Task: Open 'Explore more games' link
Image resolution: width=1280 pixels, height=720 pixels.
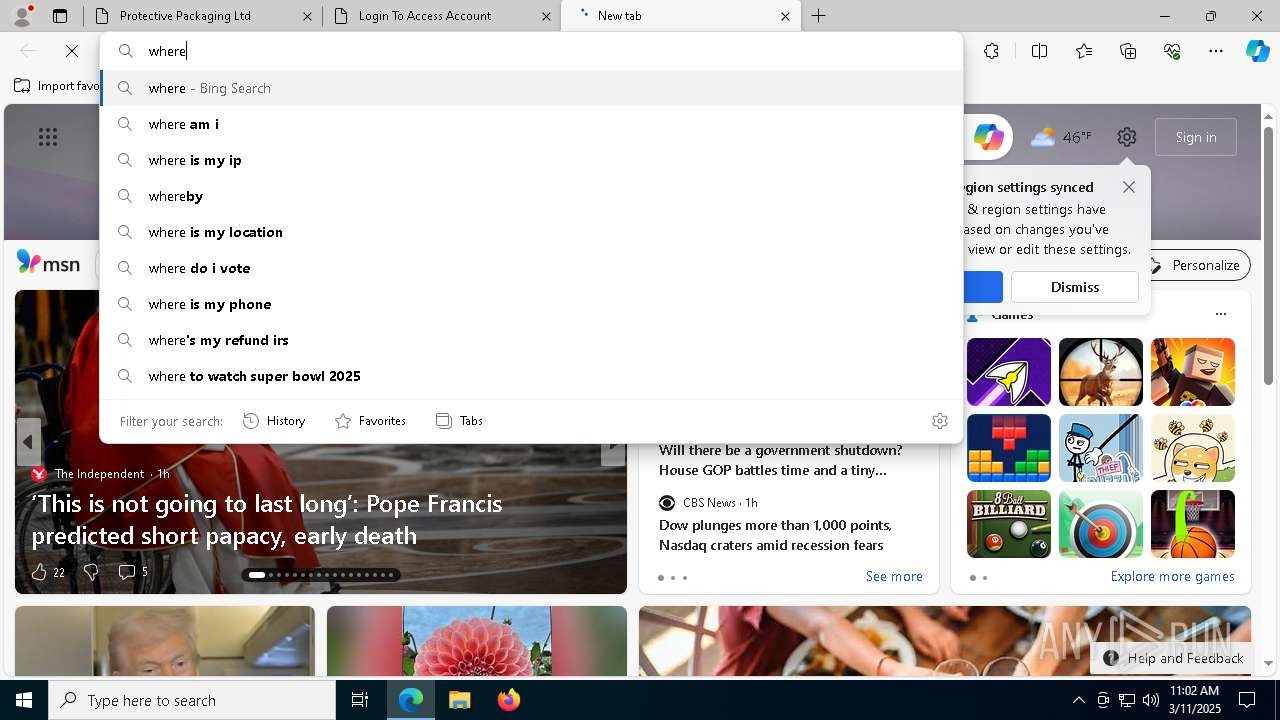Action: [1172, 576]
